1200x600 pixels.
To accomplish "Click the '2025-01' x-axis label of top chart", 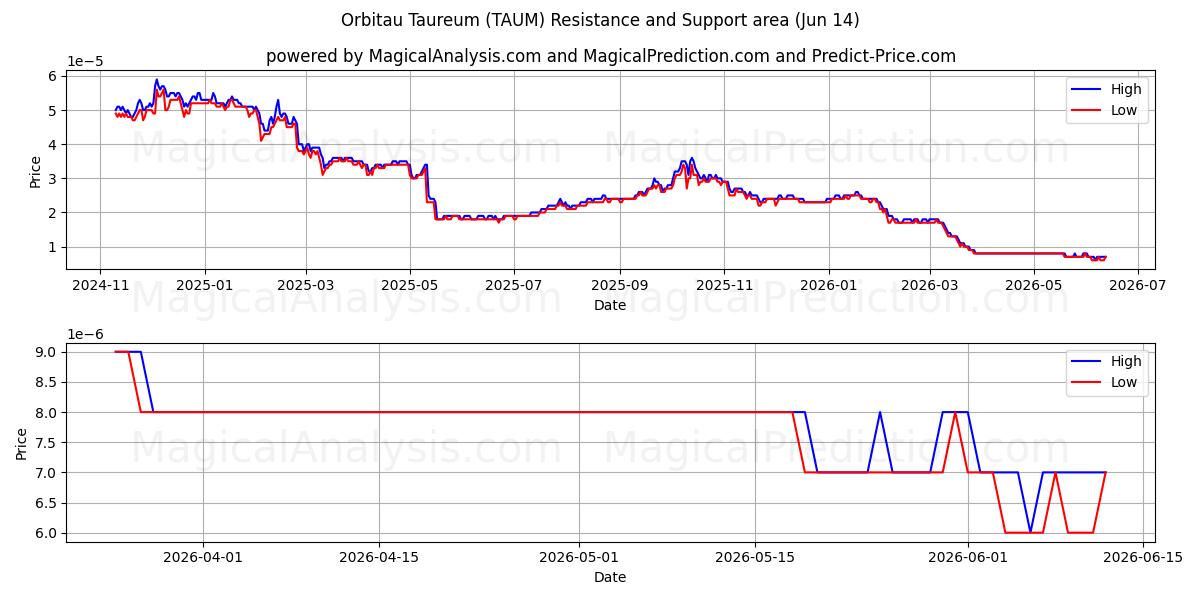I will 205,285.
